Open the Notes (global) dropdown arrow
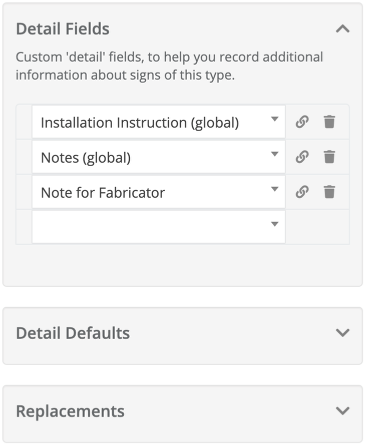 274,154
